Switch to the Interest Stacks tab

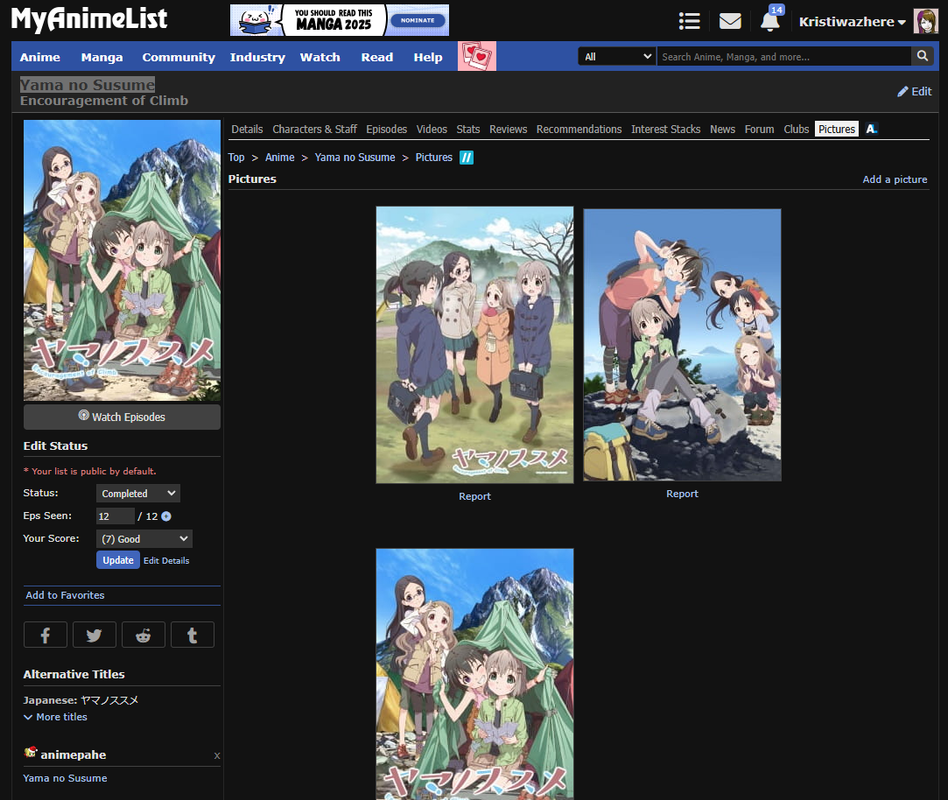[666, 129]
